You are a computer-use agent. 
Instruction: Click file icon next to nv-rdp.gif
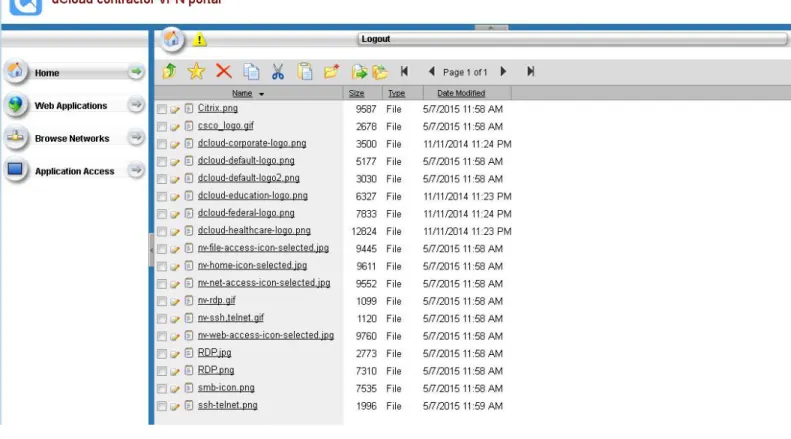pyautogui.click(x=189, y=301)
